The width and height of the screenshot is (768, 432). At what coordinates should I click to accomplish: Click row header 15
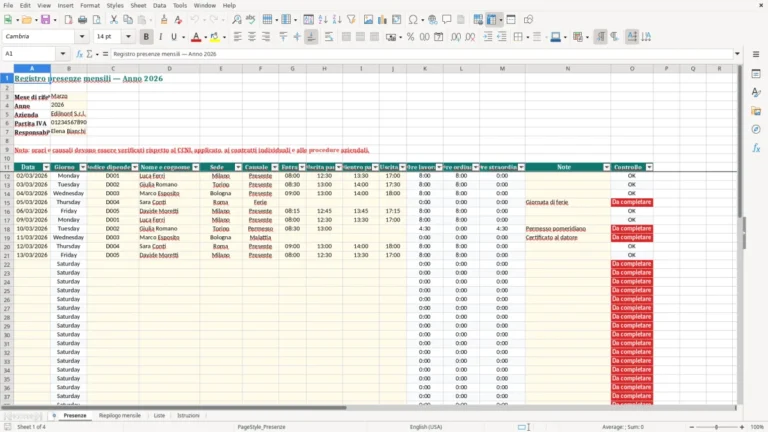tap(7, 202)
